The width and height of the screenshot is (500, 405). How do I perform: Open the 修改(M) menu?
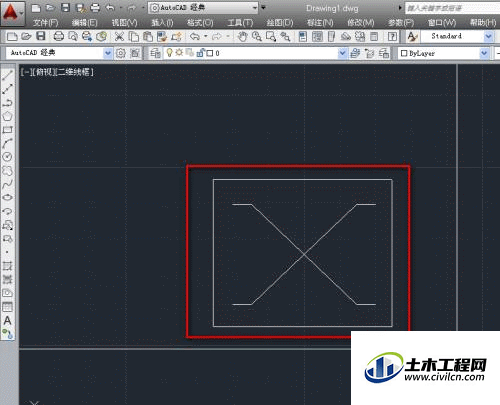(x=361, y=23)
